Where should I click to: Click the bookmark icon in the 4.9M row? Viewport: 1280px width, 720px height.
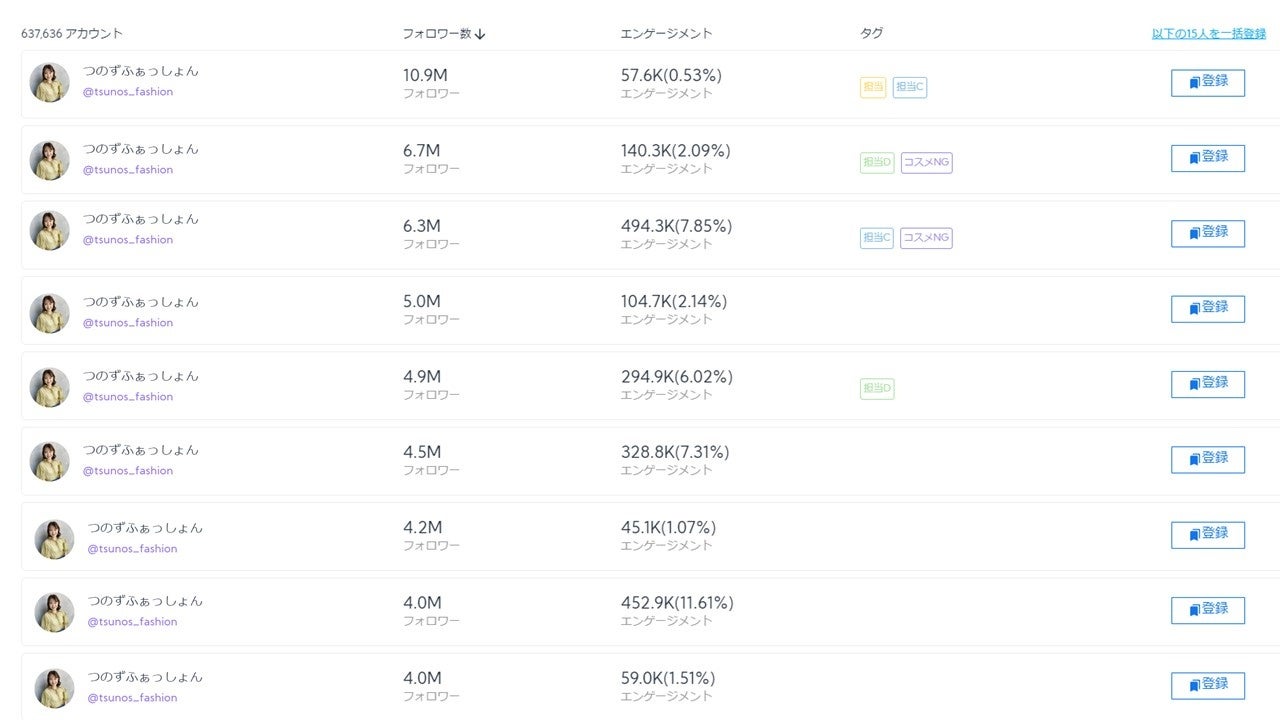(1194, 384)
